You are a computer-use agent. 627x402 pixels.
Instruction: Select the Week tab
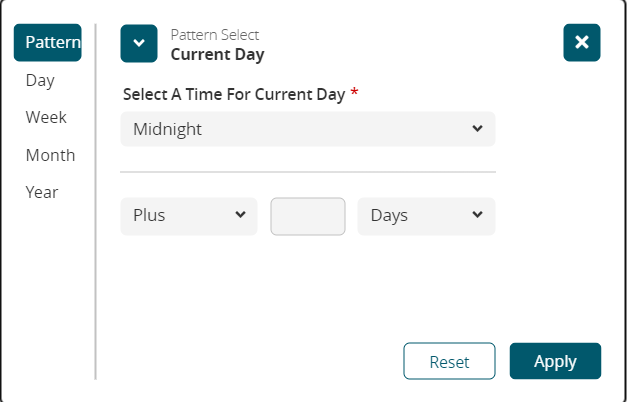[x=46, y=117]
